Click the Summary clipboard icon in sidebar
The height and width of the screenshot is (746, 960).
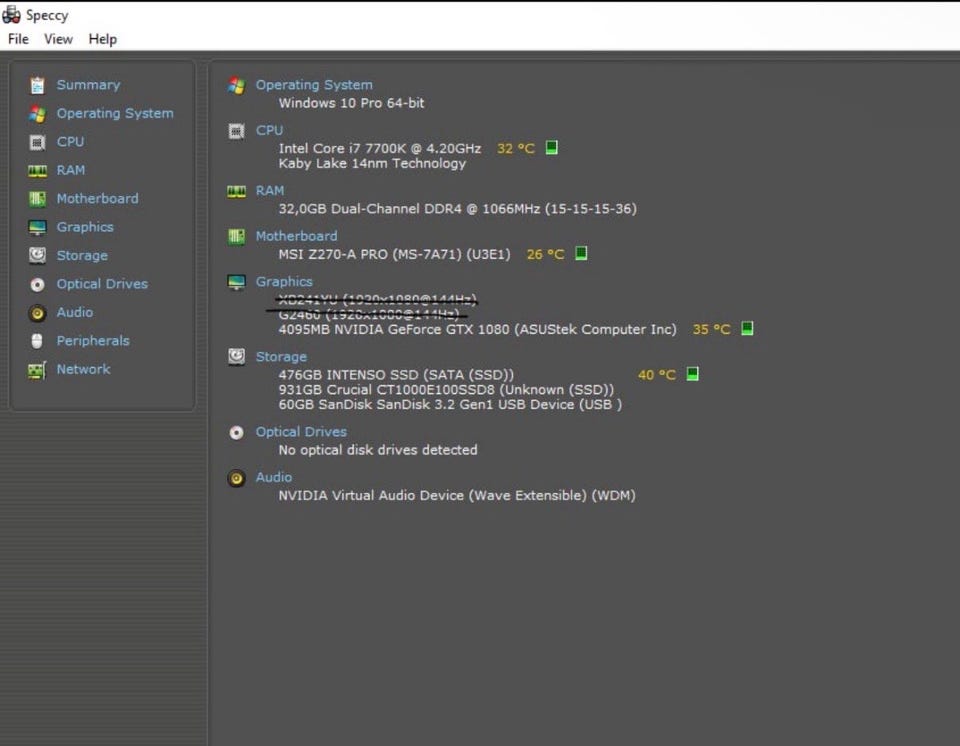coord(37,85)
